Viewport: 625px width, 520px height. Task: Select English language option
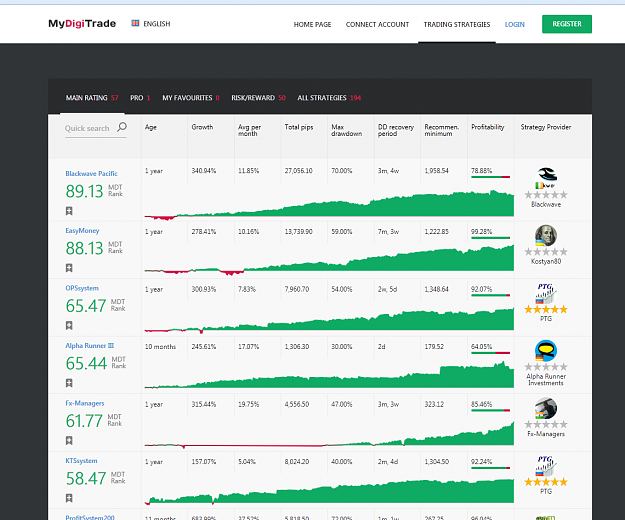(157, 24)
